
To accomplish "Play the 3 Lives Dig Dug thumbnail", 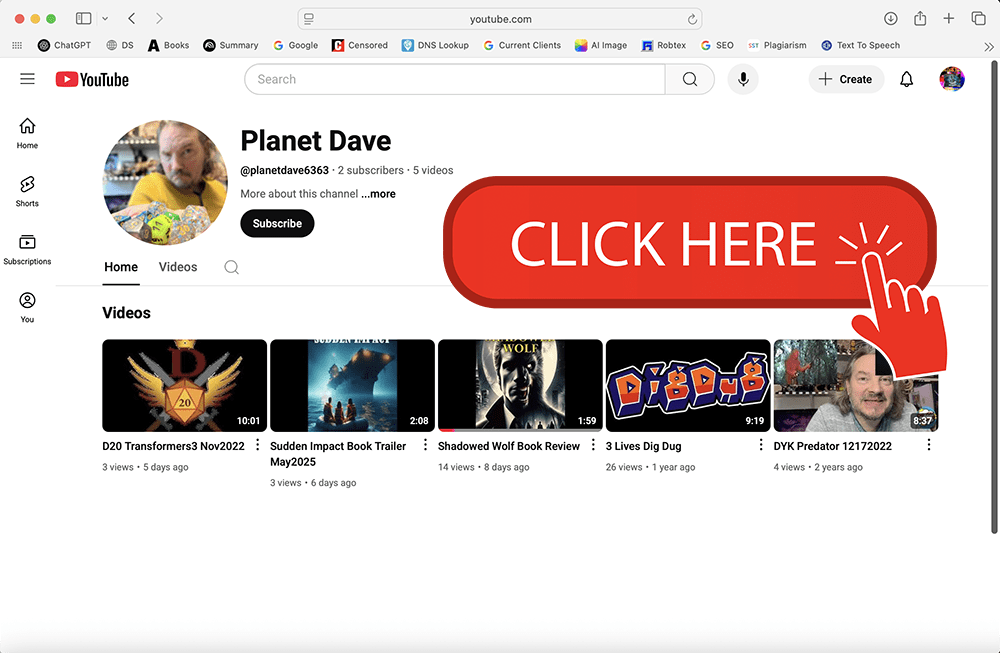I will pyautogui.click(x=688, y=385).
